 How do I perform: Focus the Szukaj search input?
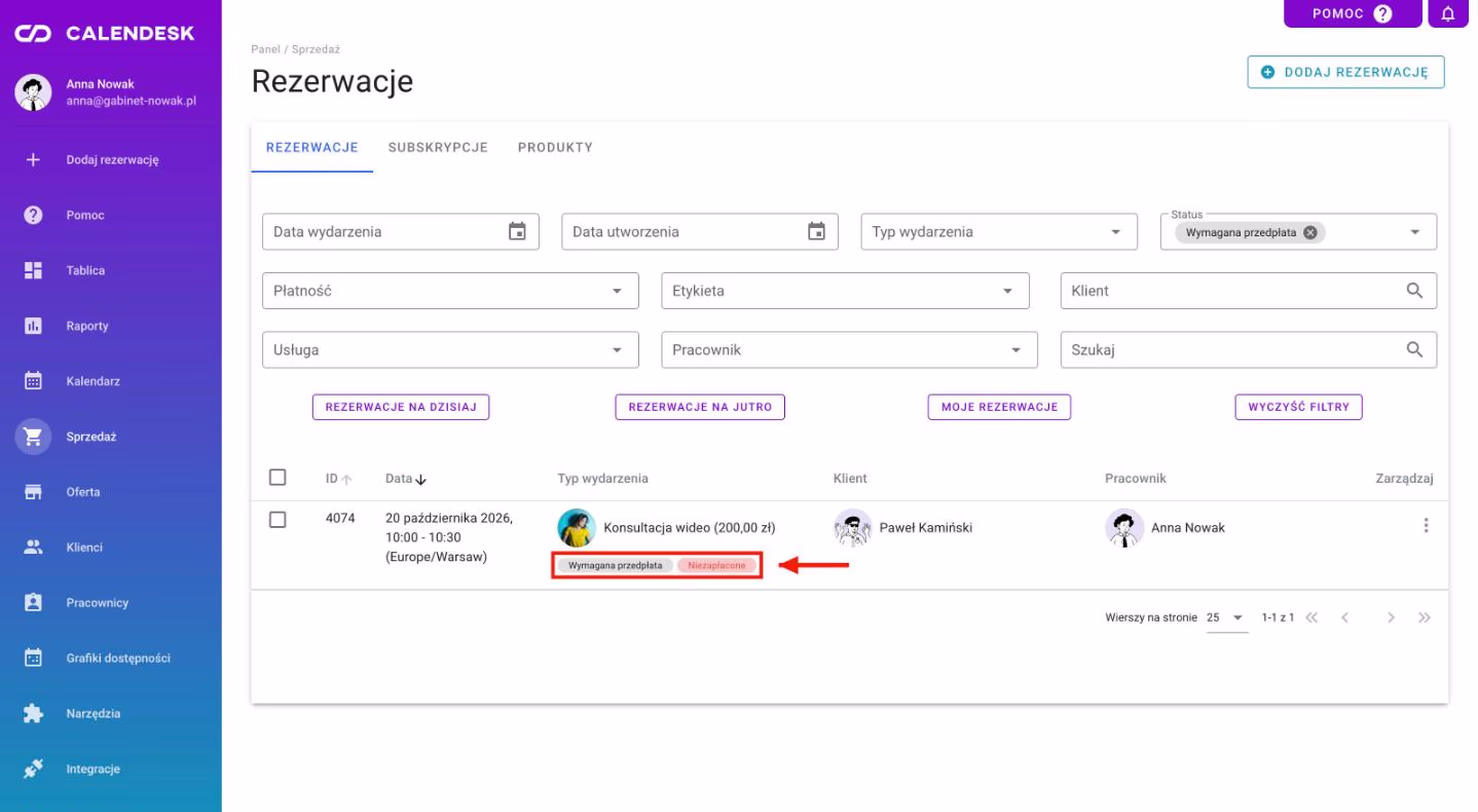[1249, 350]
